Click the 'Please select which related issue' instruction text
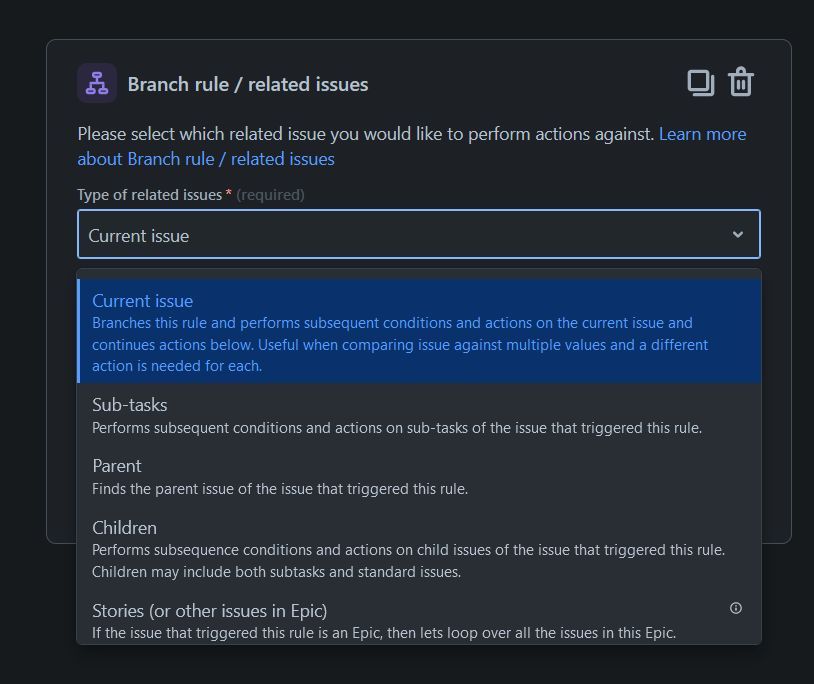Screen dimensions: 814x684 coord(365,134)
